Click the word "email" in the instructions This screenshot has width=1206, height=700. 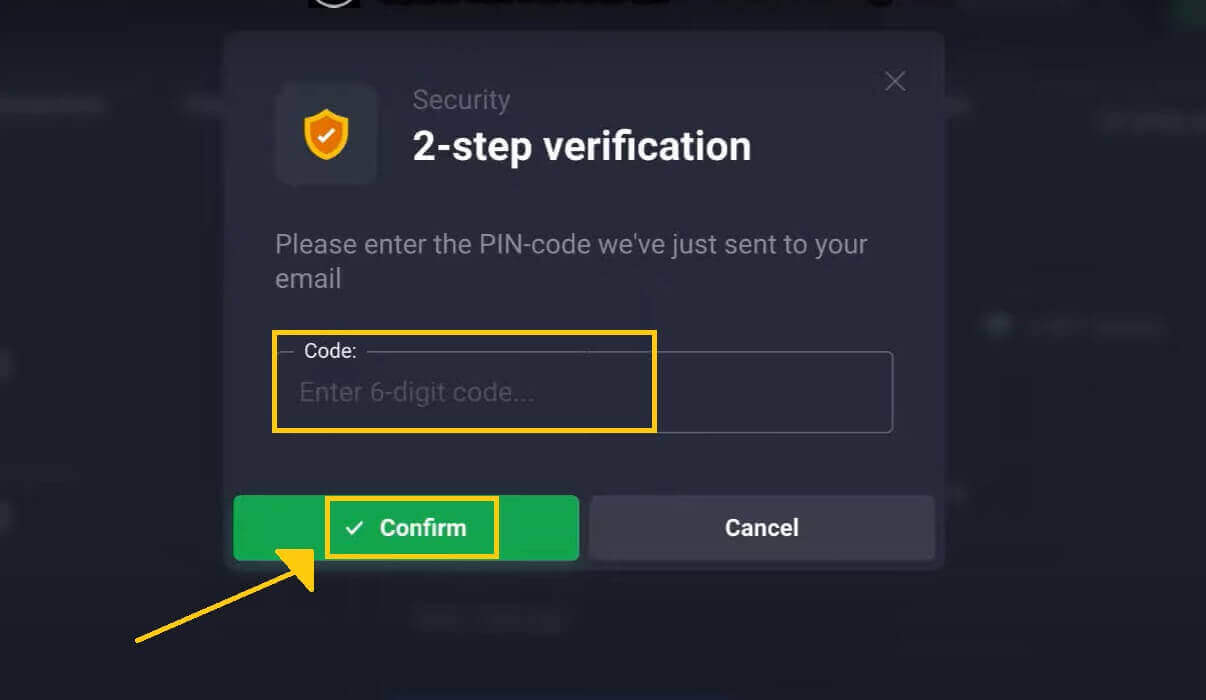(308, 279)
